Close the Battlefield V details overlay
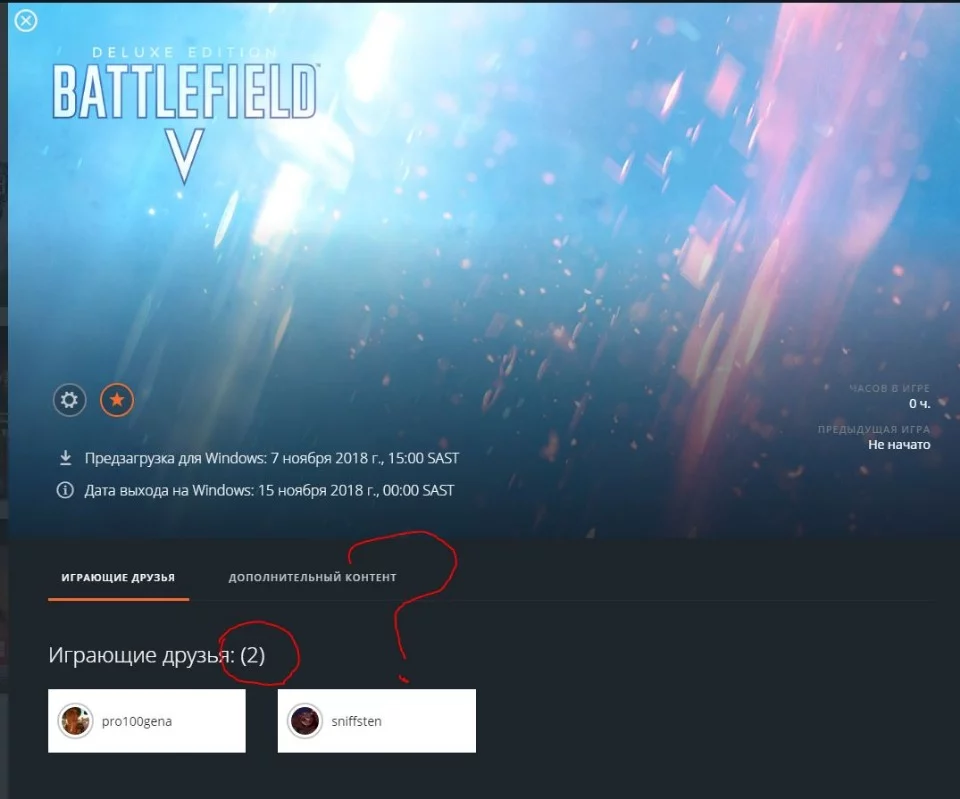The width and height of the screenshot is (960, 799). click(26, 21)
